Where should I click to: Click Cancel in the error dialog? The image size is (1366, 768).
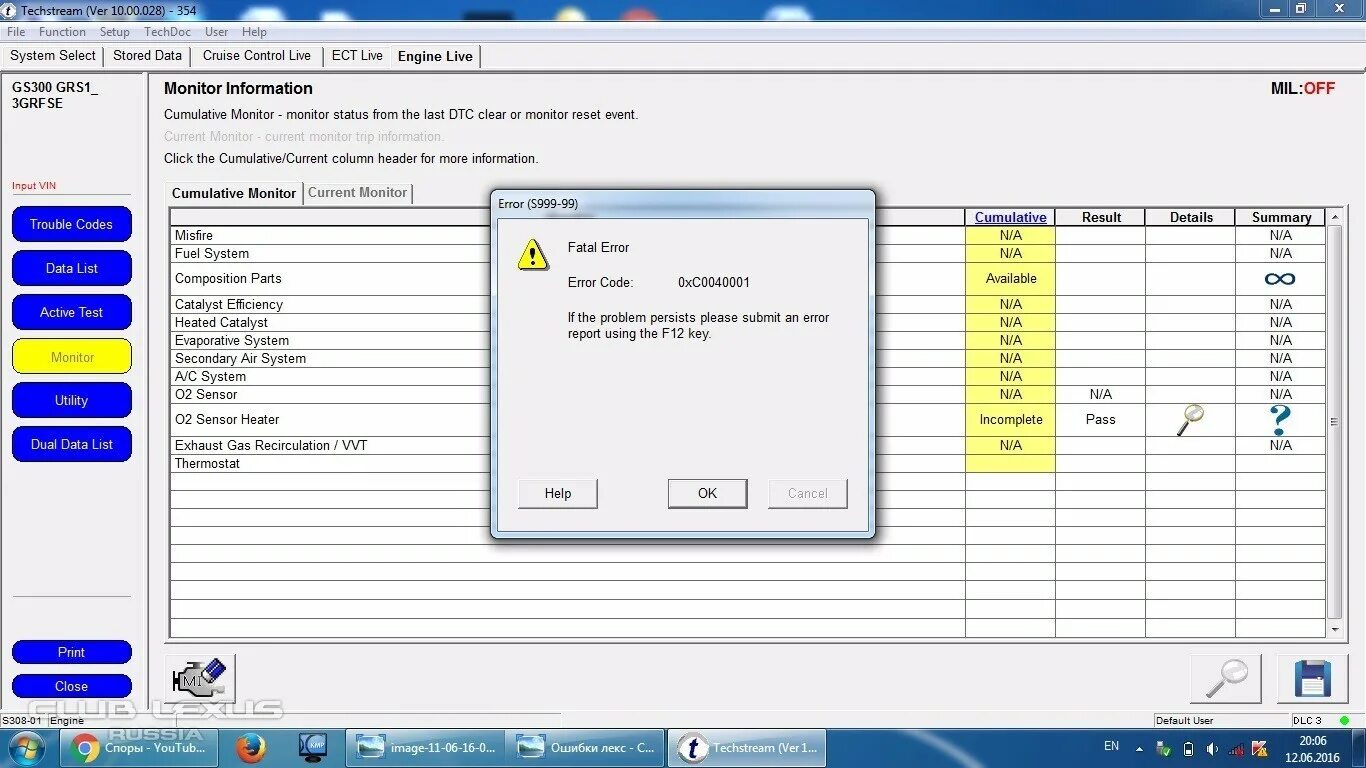pos(807,493)
